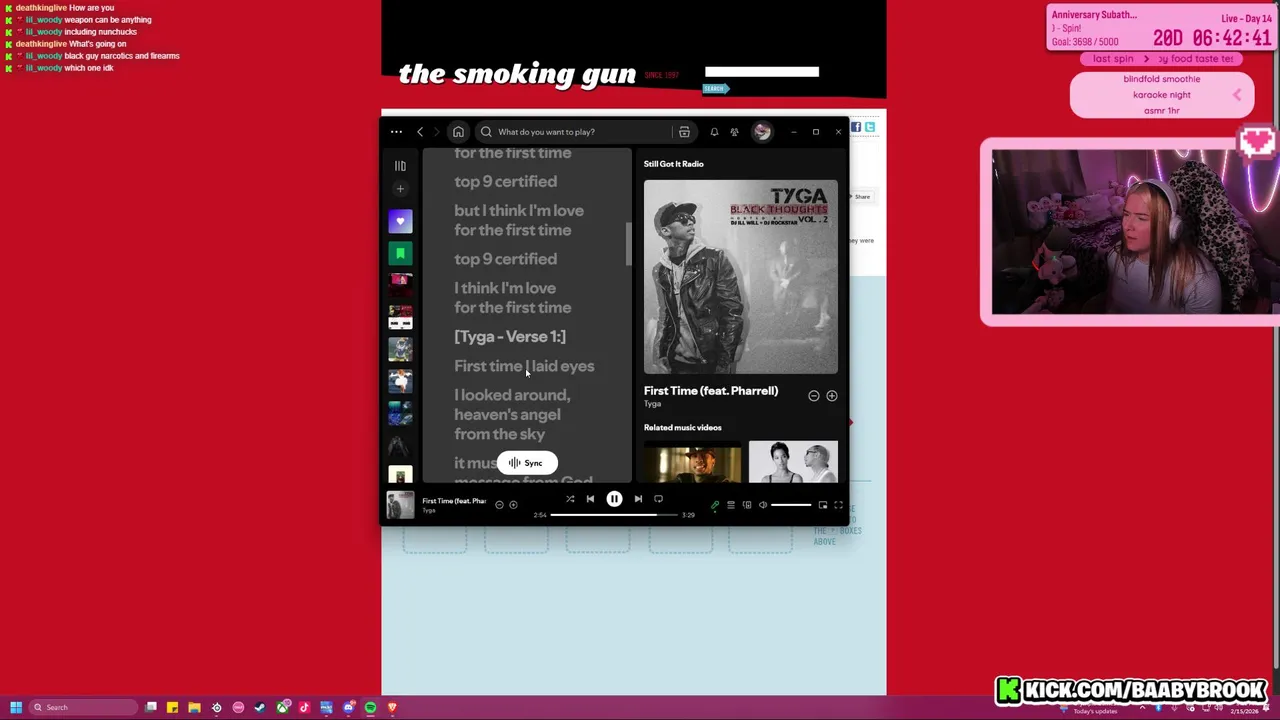Go back in Spotify navigation
The height and width of the screenshot is (720, 1280).
coord(420,132)
